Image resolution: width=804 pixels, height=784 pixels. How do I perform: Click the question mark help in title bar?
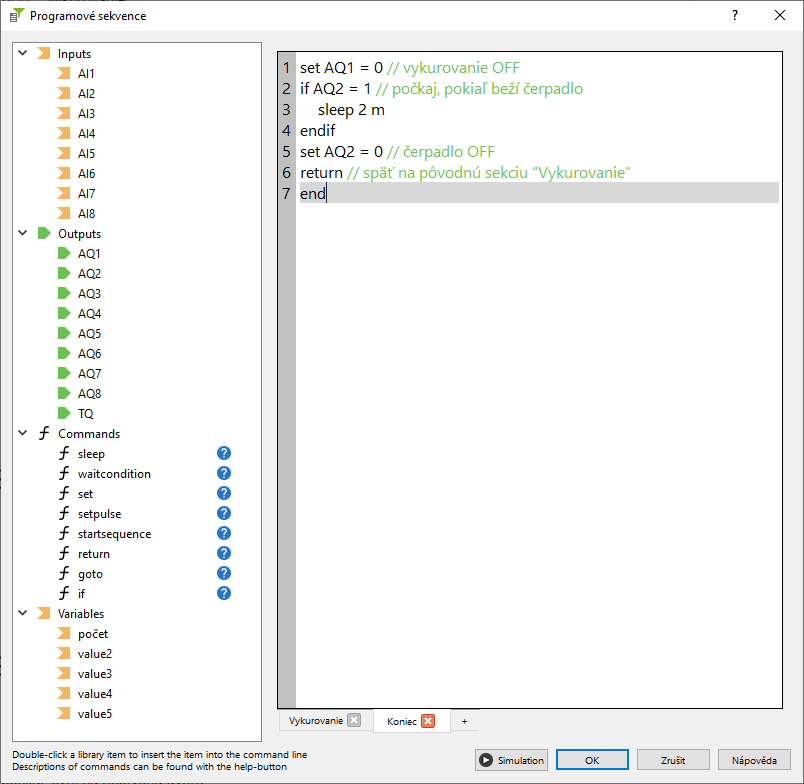tap(735, 15)
